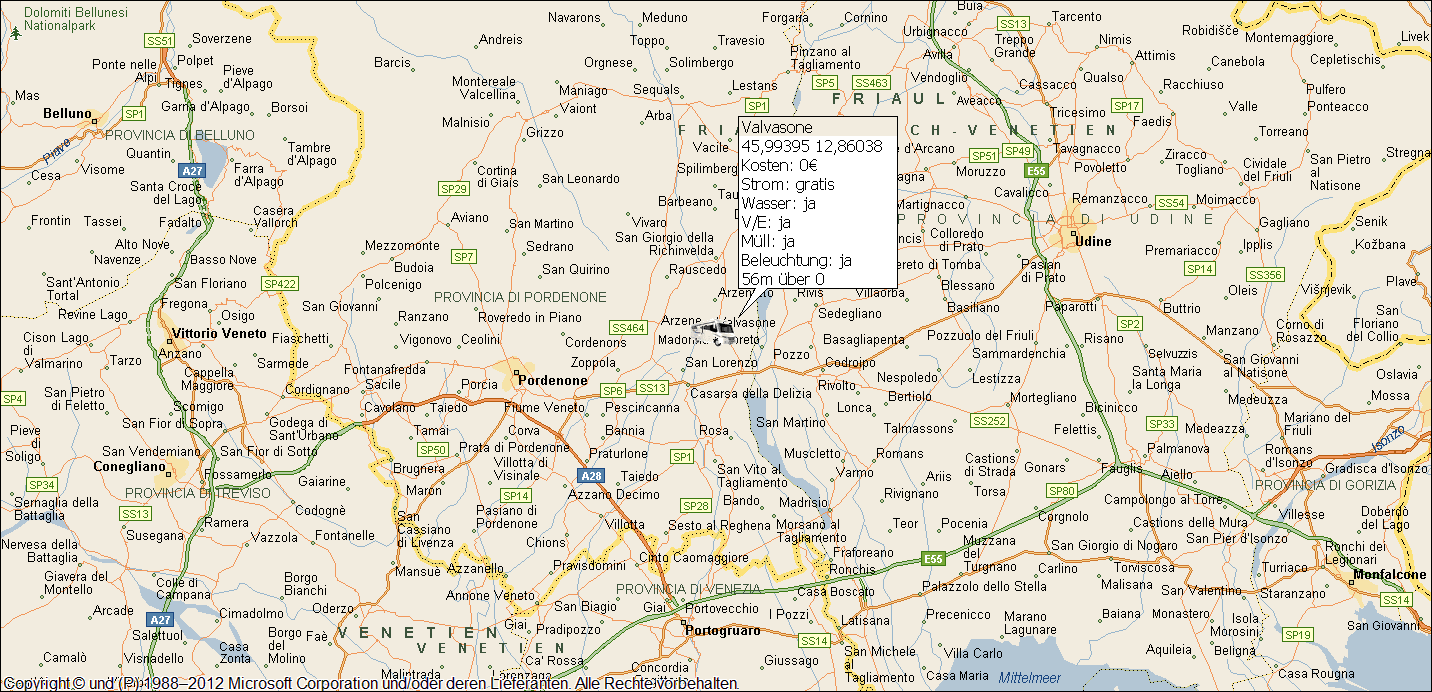Screen dimensions: 1432x692
Task: Select the coordinates "45,99395 12,86038" in popup
Action: (812, 146)
